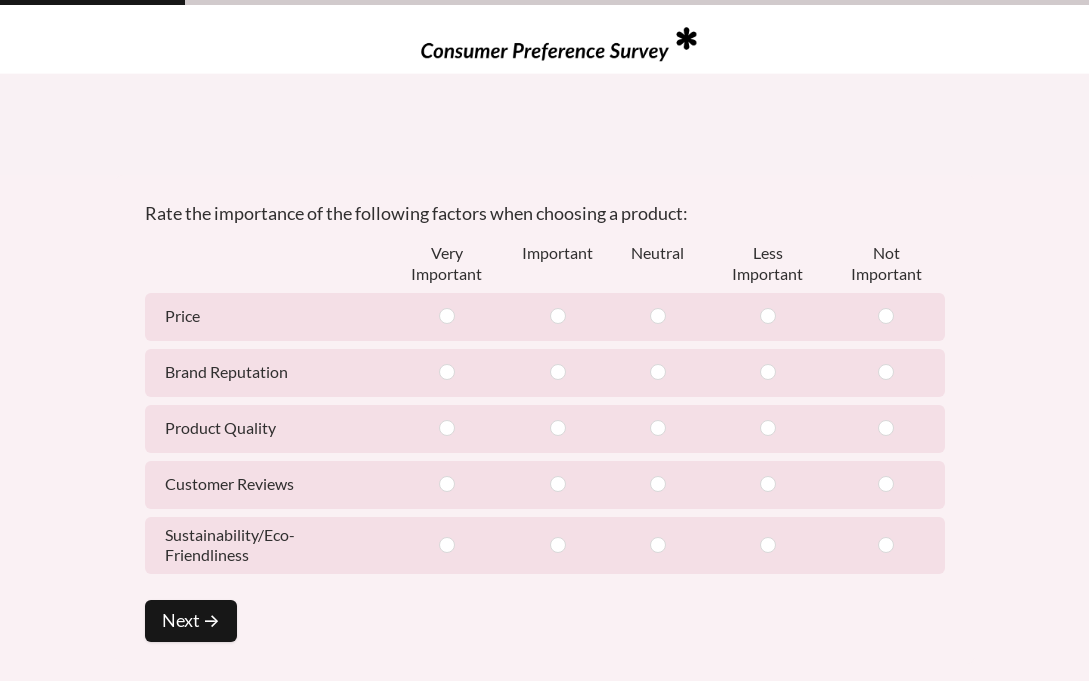
Task: Mark Customer Reviews as Not Important
Action: tap(886, 484)
